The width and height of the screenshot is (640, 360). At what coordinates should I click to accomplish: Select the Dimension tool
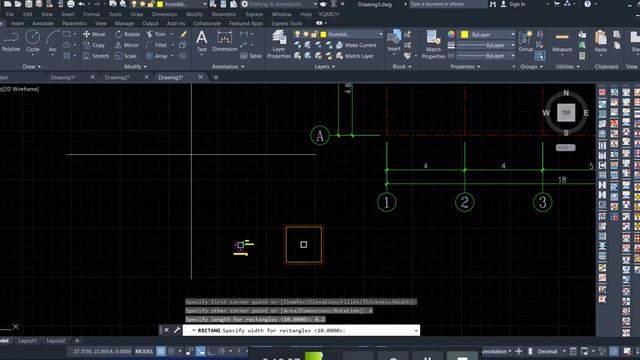click(x=224, y=41)
